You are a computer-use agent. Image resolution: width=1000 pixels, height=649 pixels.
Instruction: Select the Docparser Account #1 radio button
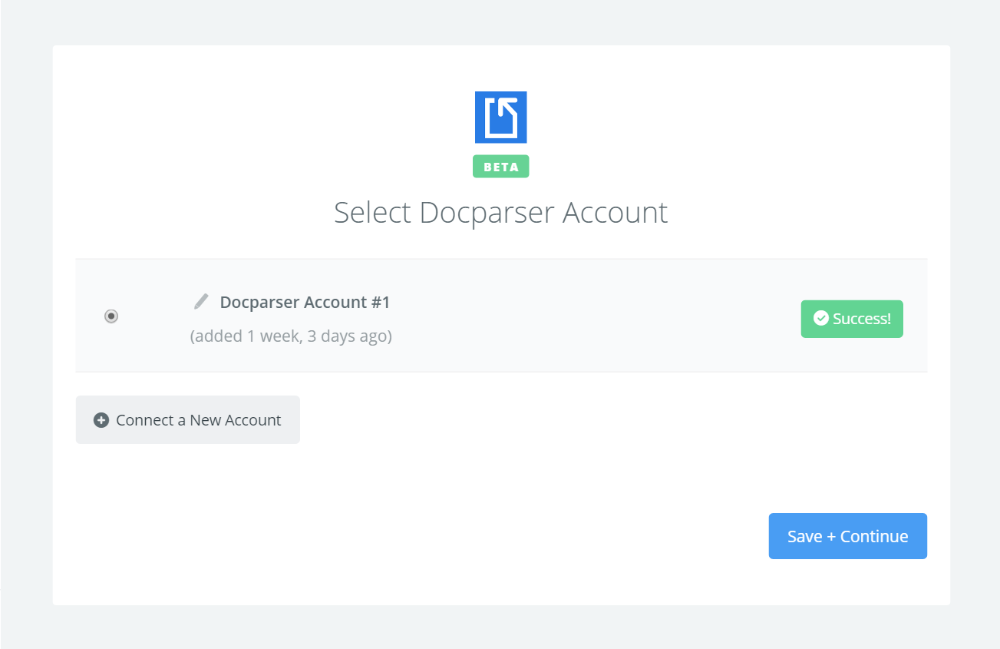click(x=111, y=316)
